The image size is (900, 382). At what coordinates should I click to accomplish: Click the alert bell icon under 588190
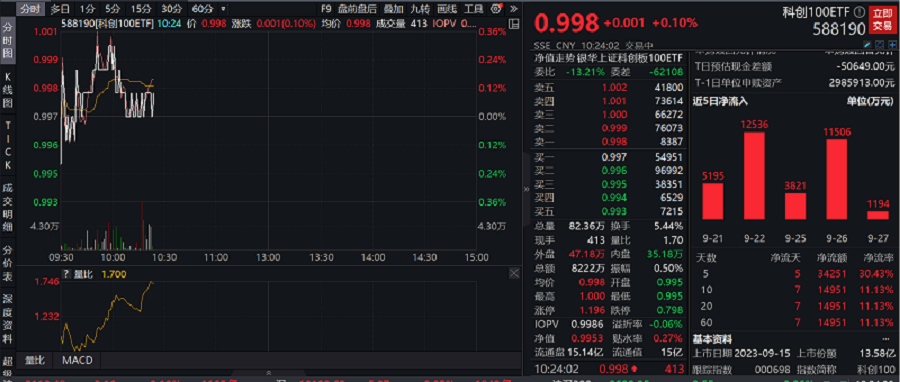[880, 44]
